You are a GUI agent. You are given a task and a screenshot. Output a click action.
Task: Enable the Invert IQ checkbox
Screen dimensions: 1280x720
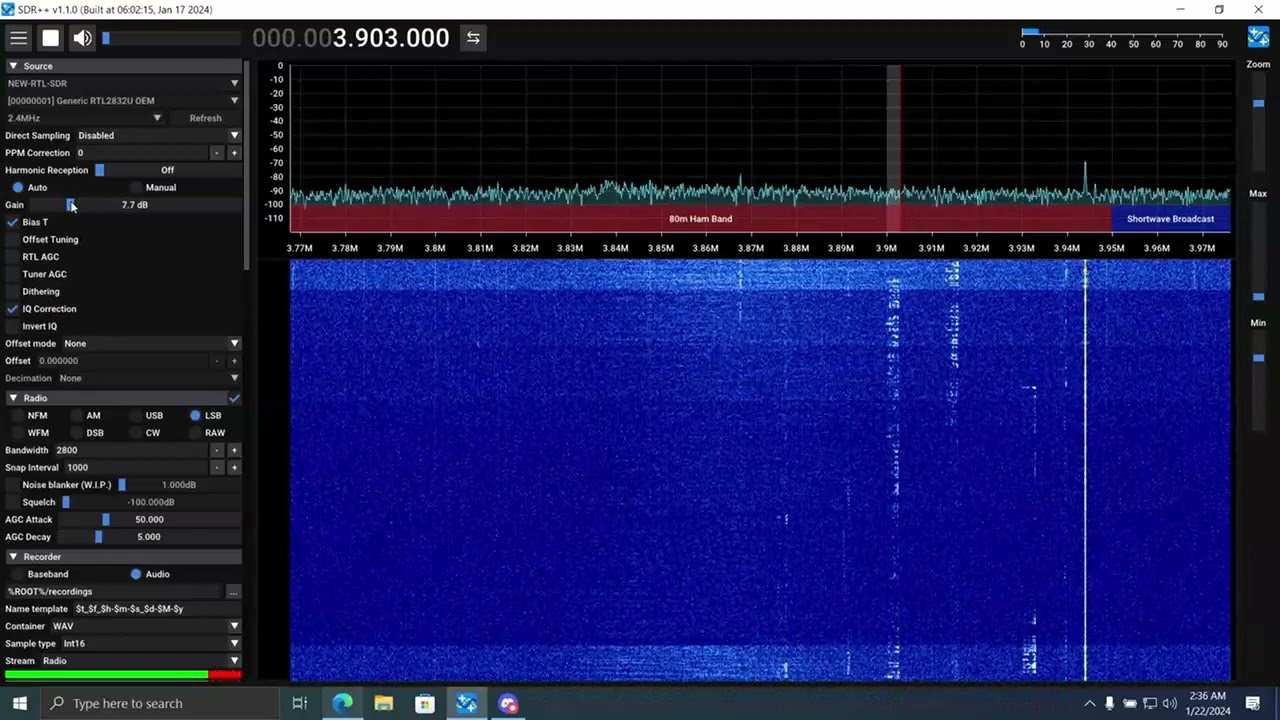tap(13, 326)
